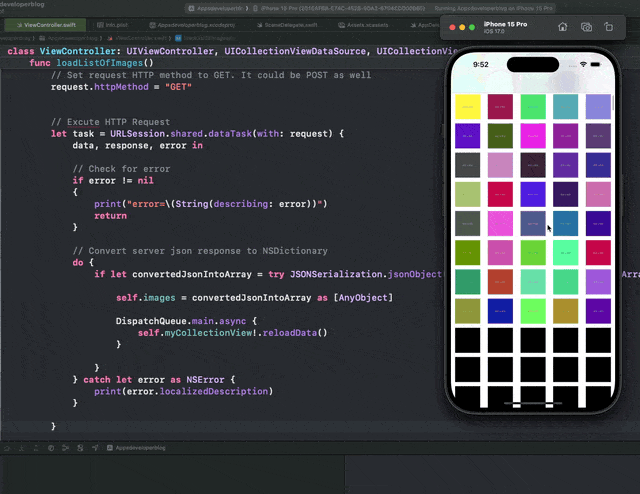Click the "loadListOfImages" function name
640x494 pixels.
100,63
